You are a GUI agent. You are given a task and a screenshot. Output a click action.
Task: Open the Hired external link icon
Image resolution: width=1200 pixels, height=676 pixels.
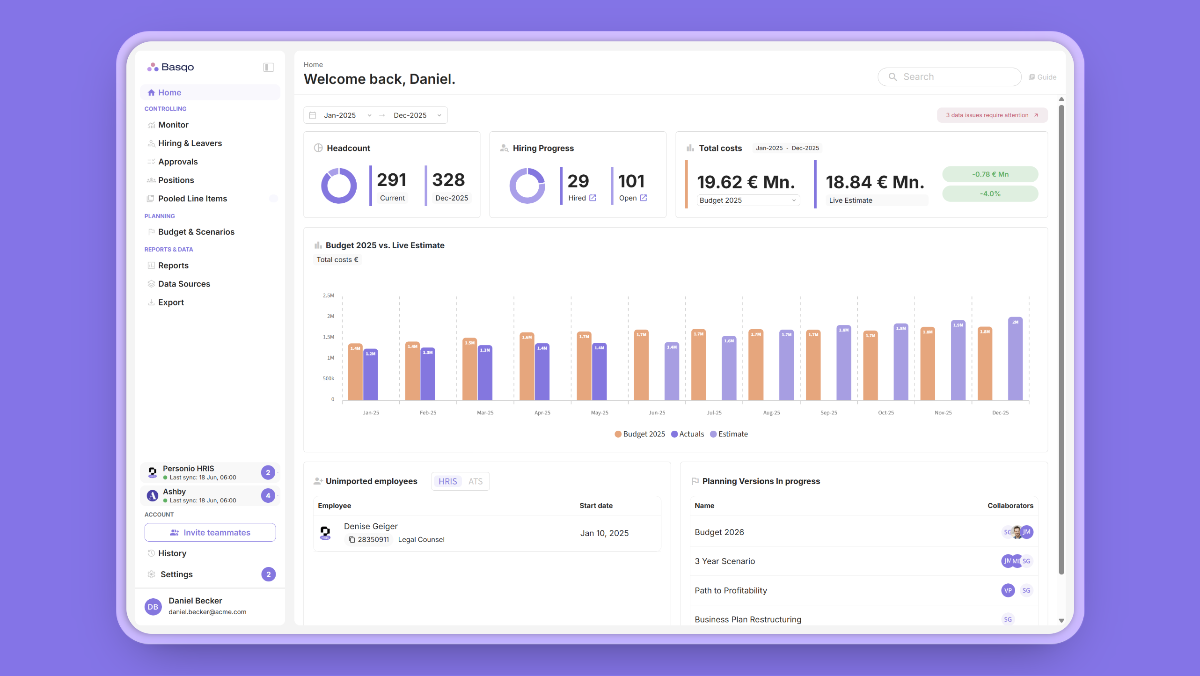click(x=593, y=198)
